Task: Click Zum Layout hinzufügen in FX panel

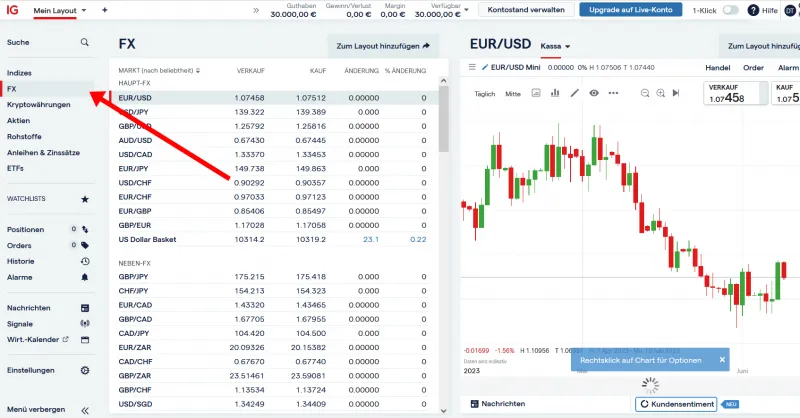Action: [383, 46]
